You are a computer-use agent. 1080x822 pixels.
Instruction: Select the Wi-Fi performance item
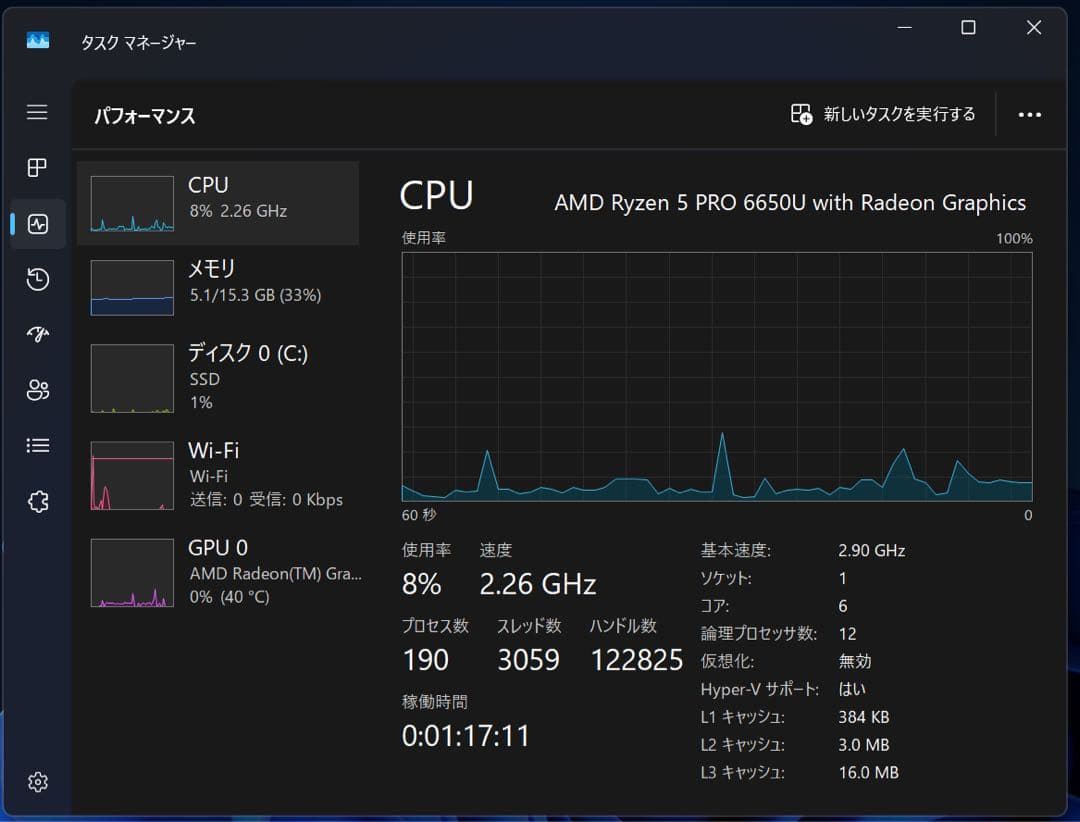[218, 475]
